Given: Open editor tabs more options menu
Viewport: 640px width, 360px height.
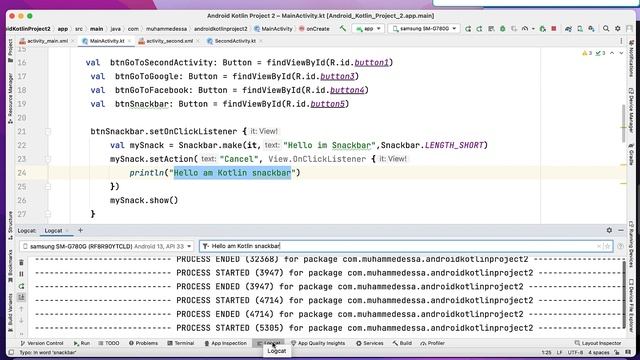Looking at the screenshot, I should click(x=621, y=41).
